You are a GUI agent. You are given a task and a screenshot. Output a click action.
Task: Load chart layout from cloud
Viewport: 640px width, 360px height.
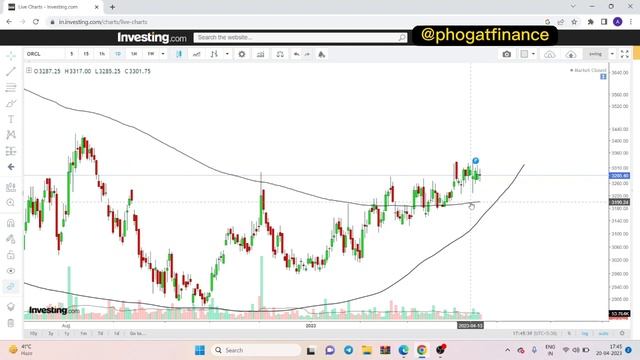pos(550,54)
